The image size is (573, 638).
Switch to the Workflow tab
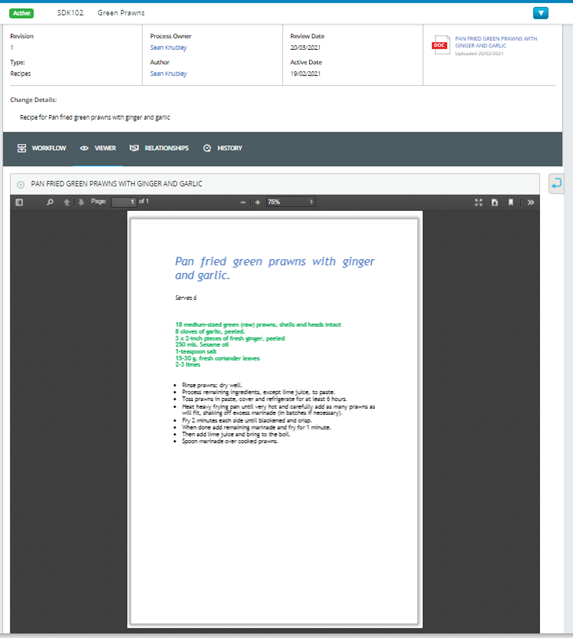[42, 148]
